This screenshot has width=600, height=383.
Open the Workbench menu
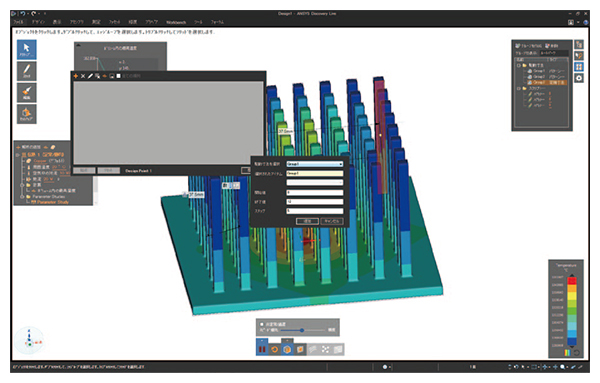(x=176, y=22)
